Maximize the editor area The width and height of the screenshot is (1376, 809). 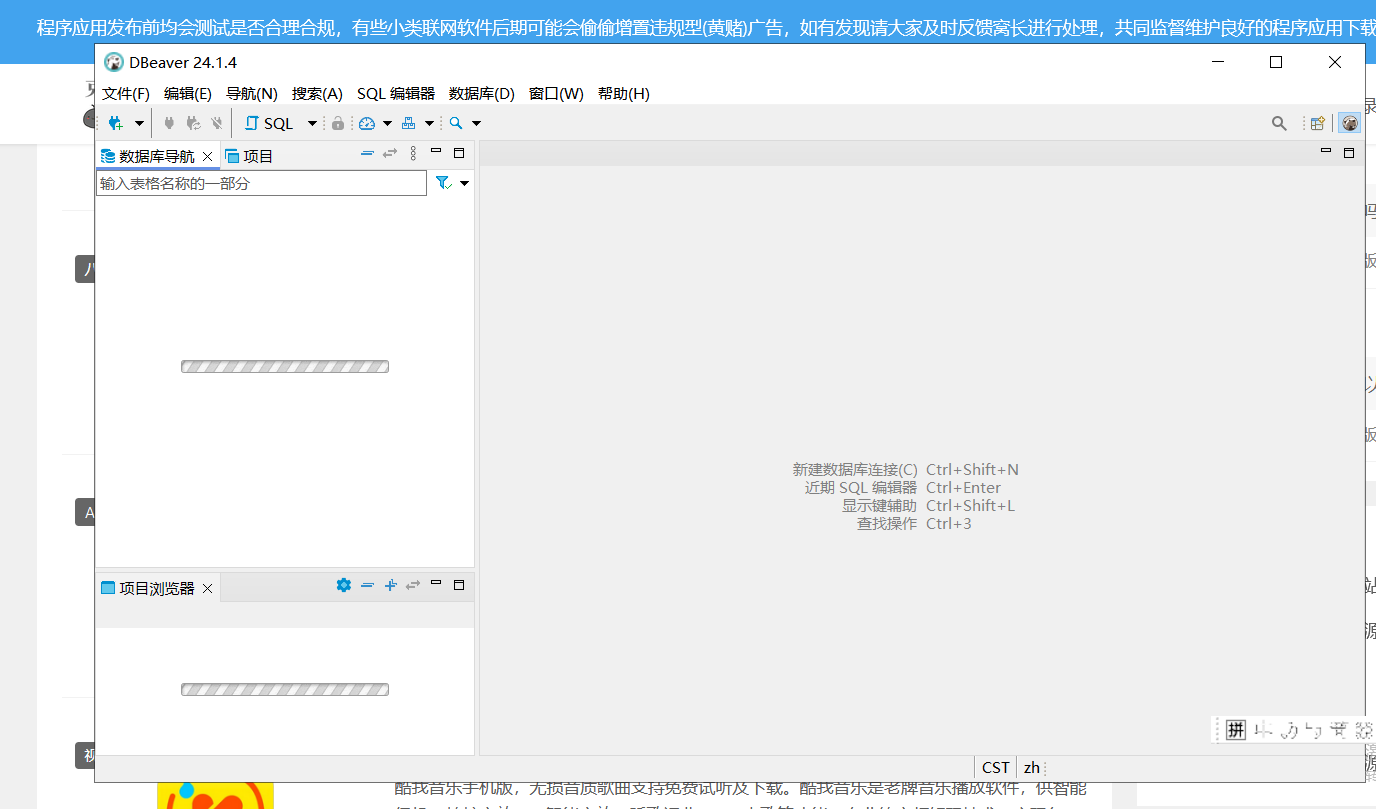coord(1349,153)
